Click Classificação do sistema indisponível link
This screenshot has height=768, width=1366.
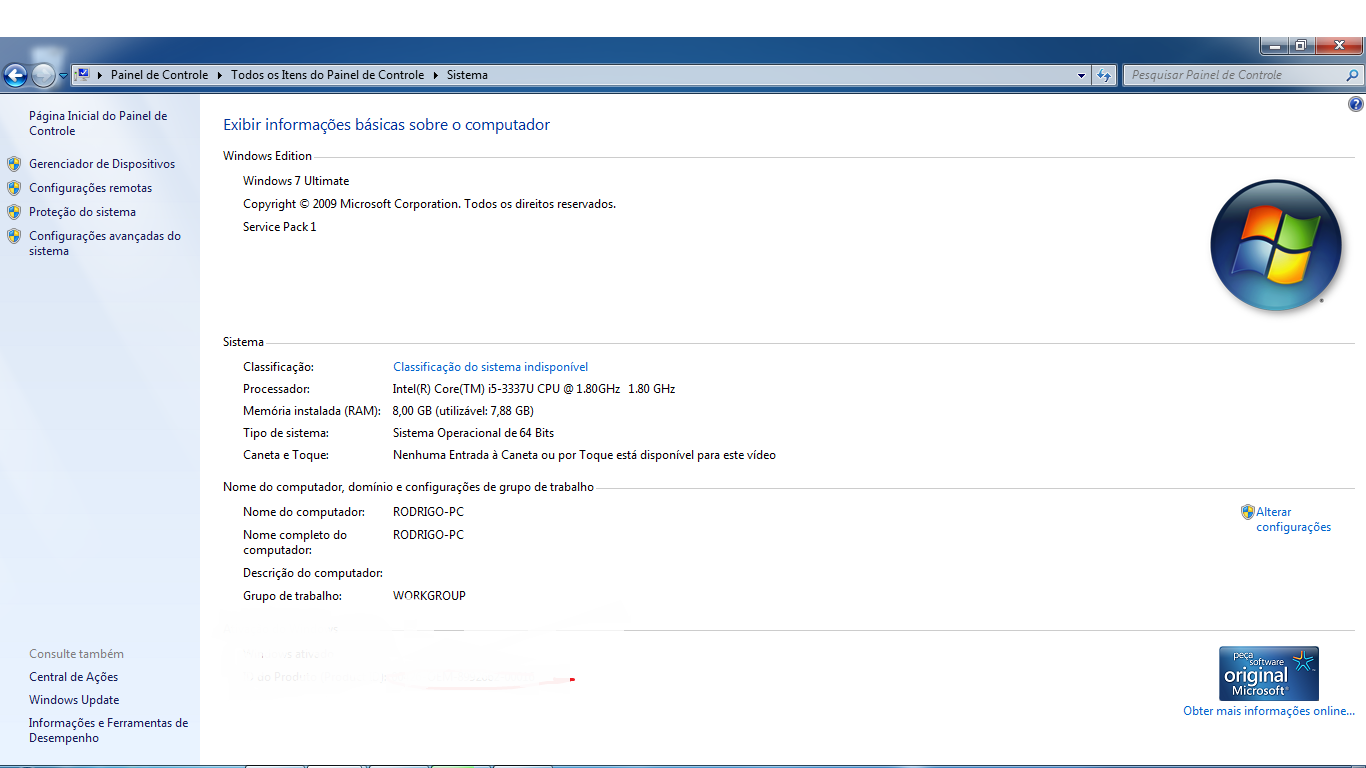490,367
